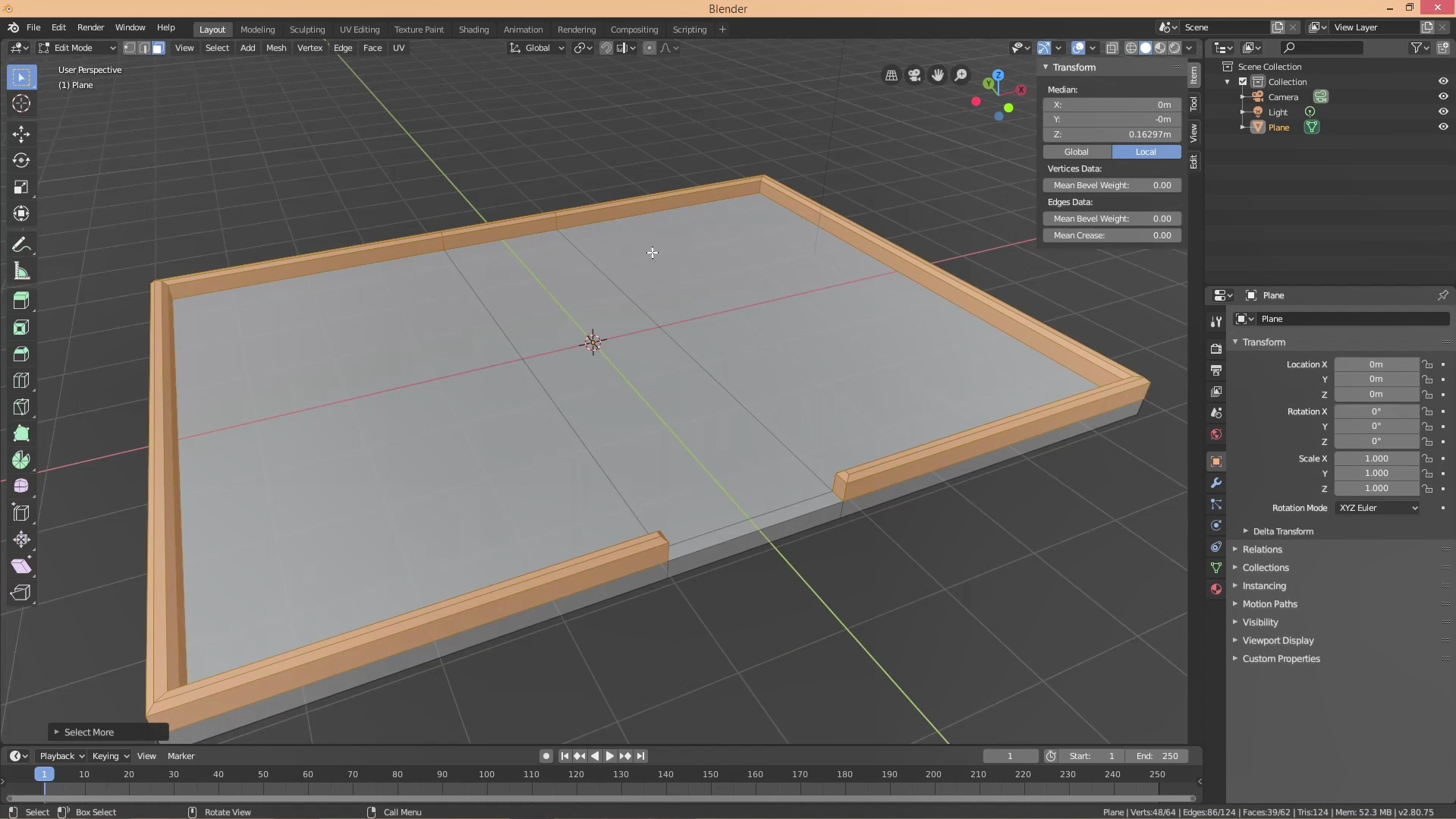Image resolution: width=1456 pixels, height=819 pixels.
Task: Select the Move tool
Action: point(21,134)
